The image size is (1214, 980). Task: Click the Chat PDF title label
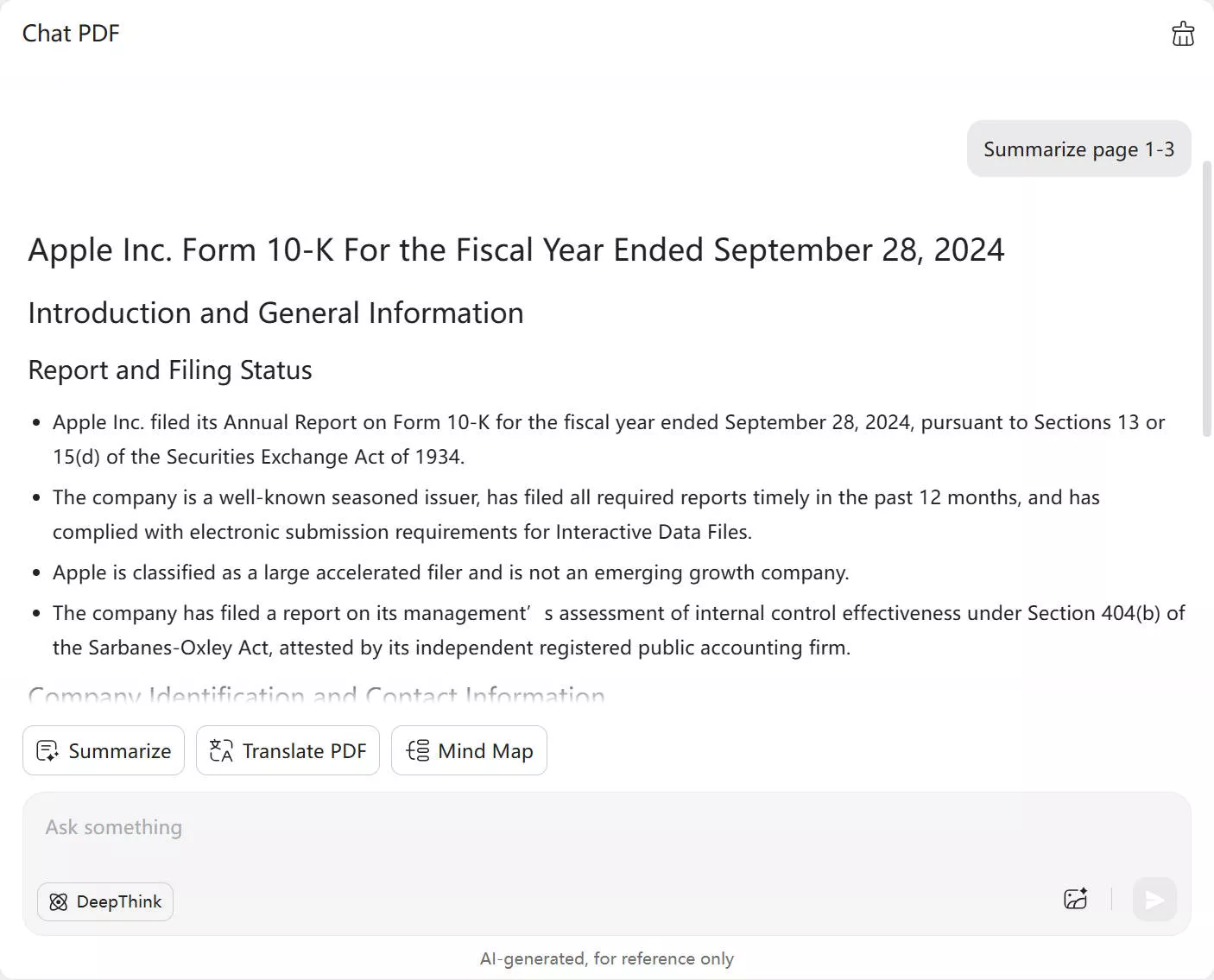pos(71,33)
